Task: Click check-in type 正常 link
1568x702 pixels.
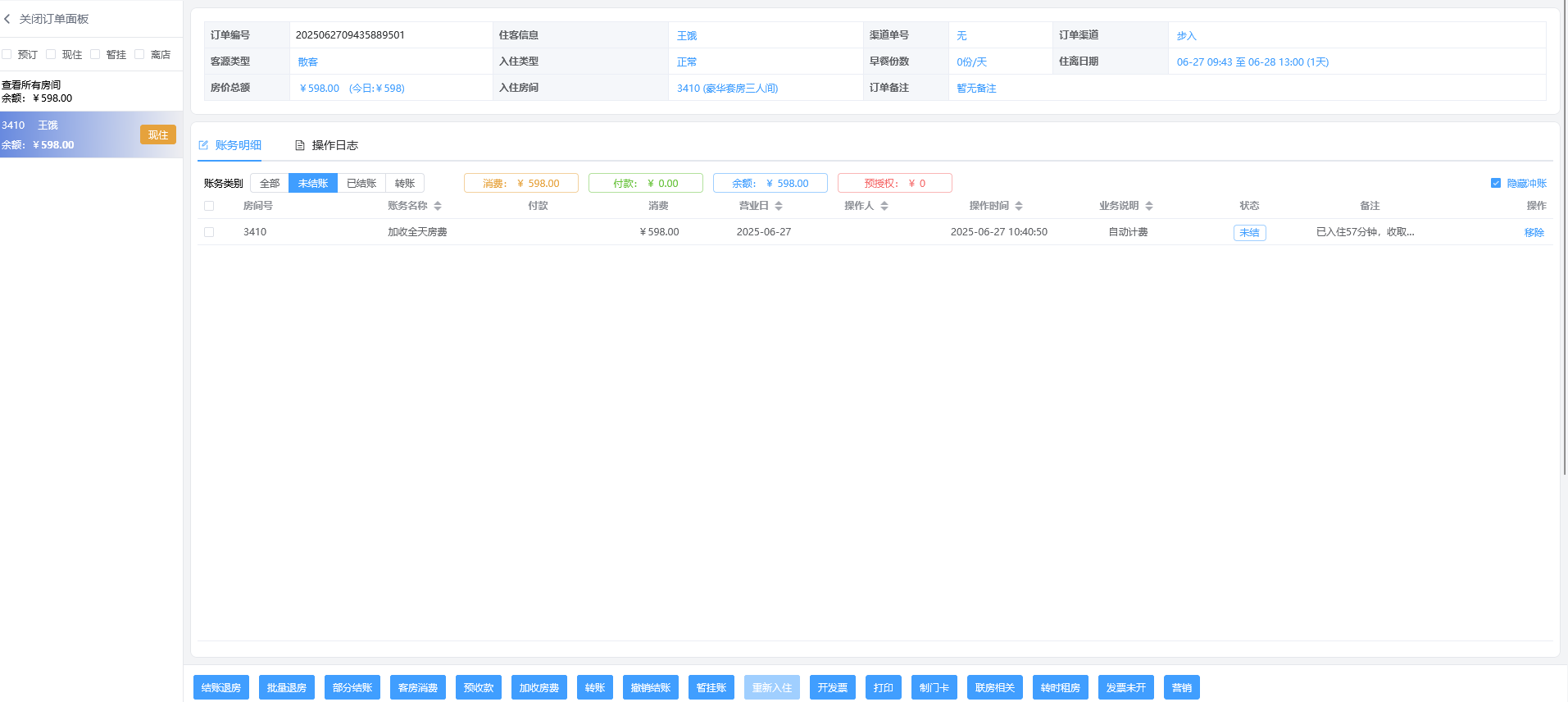Action: pyautogui.click(x=687, y=62)
